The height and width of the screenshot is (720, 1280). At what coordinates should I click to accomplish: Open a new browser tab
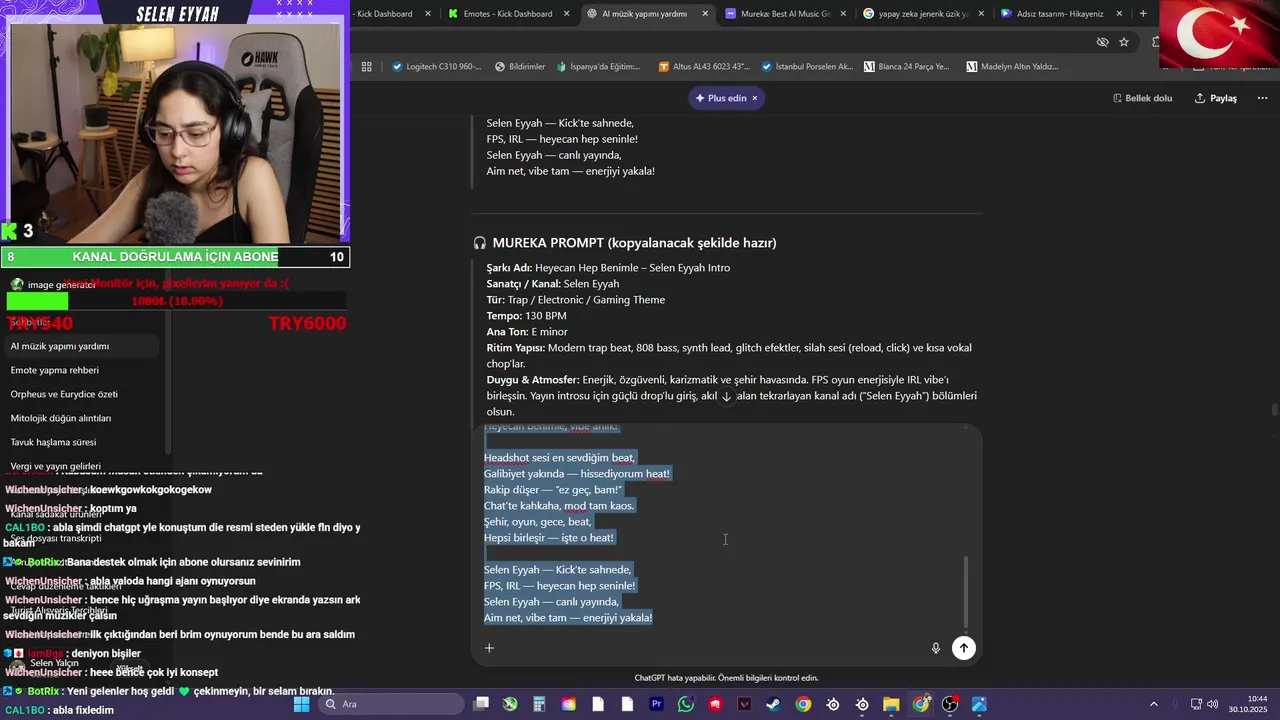coord(1143,14)
